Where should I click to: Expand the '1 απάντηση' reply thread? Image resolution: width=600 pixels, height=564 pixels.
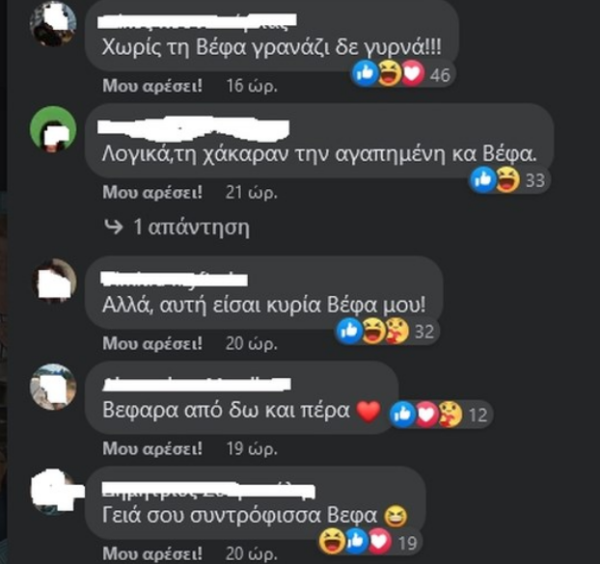click(x=177, y=227)
